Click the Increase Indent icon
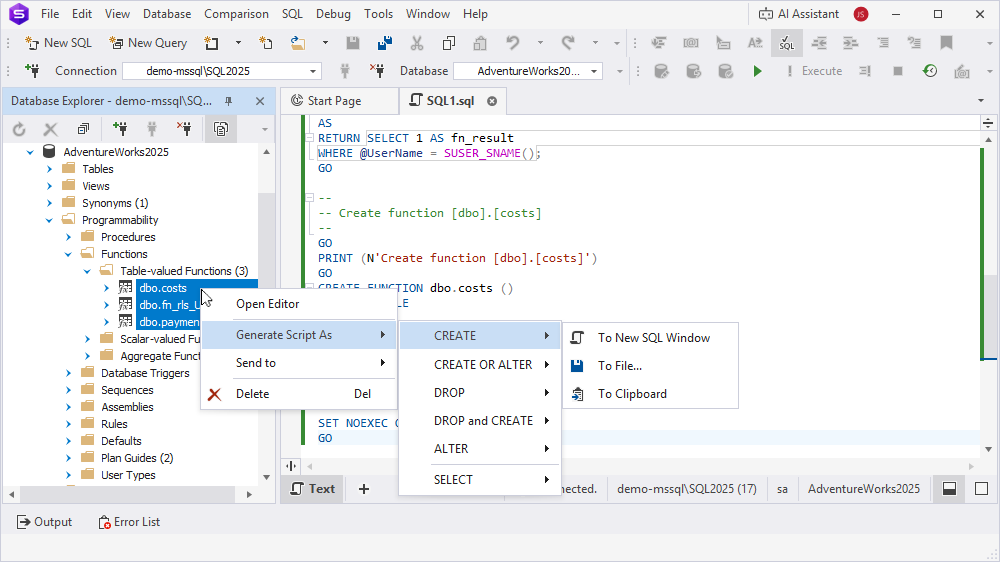Screen dimensions: 1000x562 851,43
